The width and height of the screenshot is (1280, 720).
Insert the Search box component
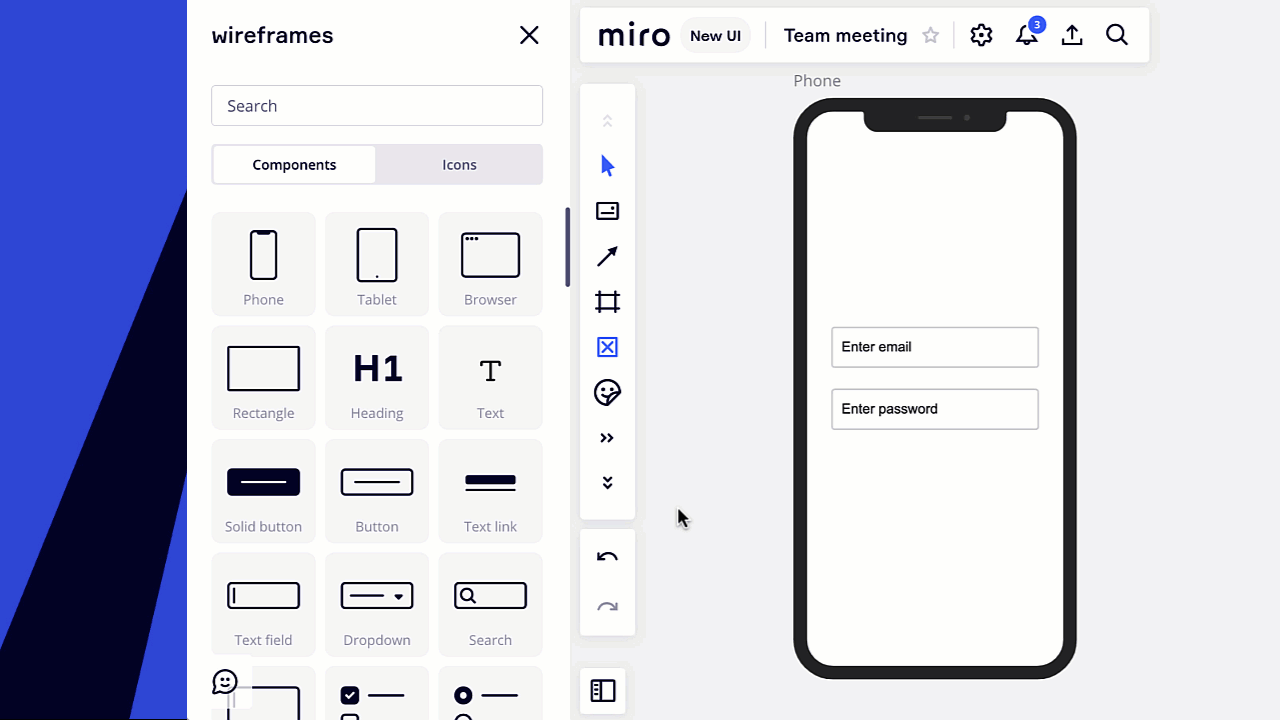[490, 605]
